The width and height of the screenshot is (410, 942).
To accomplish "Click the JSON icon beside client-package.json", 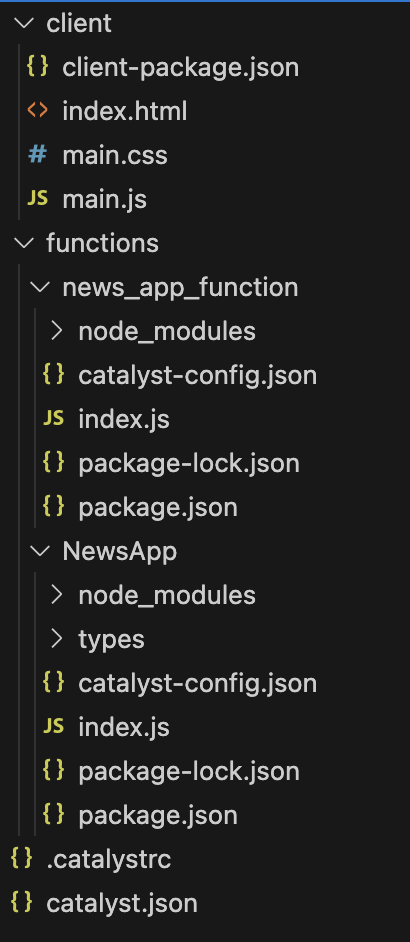I will point(37,67).
